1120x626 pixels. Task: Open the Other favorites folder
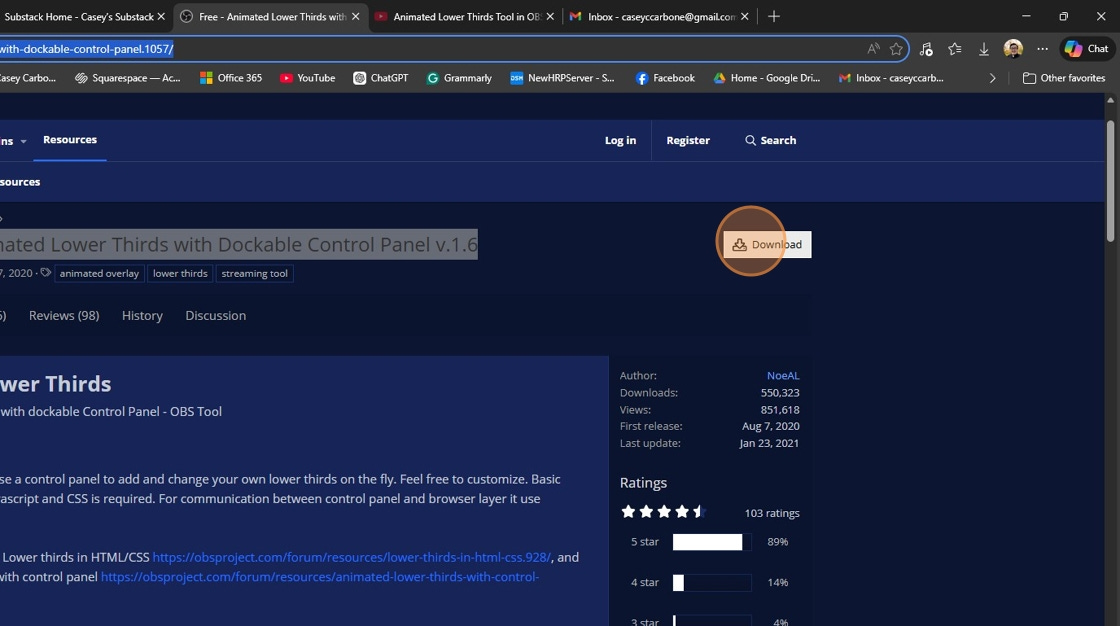[1064, 78]
